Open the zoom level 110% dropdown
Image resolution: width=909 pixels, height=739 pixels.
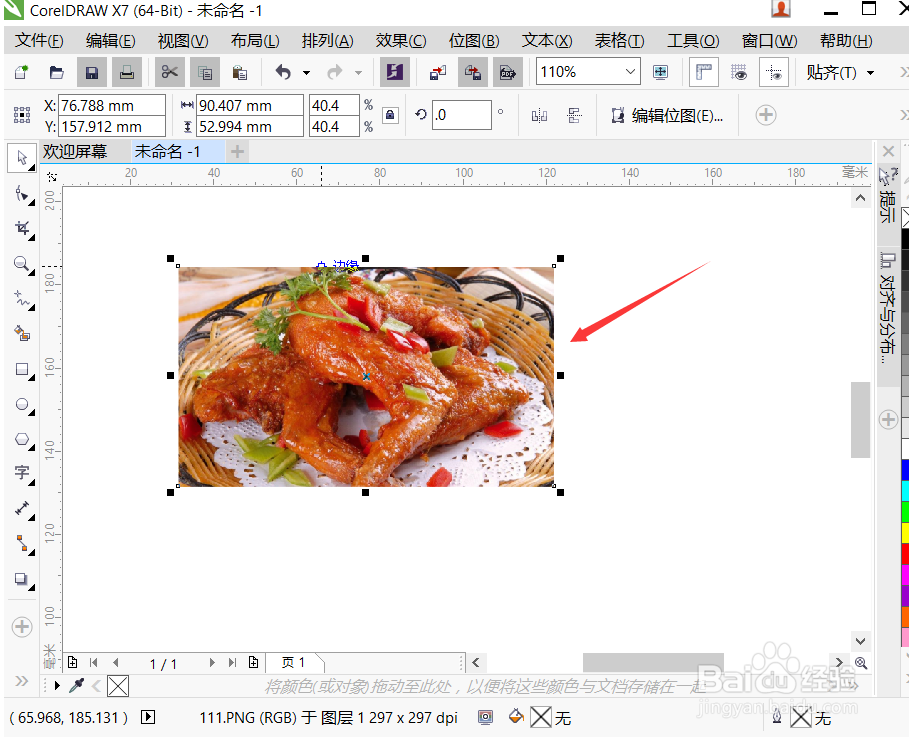(630, 72)
